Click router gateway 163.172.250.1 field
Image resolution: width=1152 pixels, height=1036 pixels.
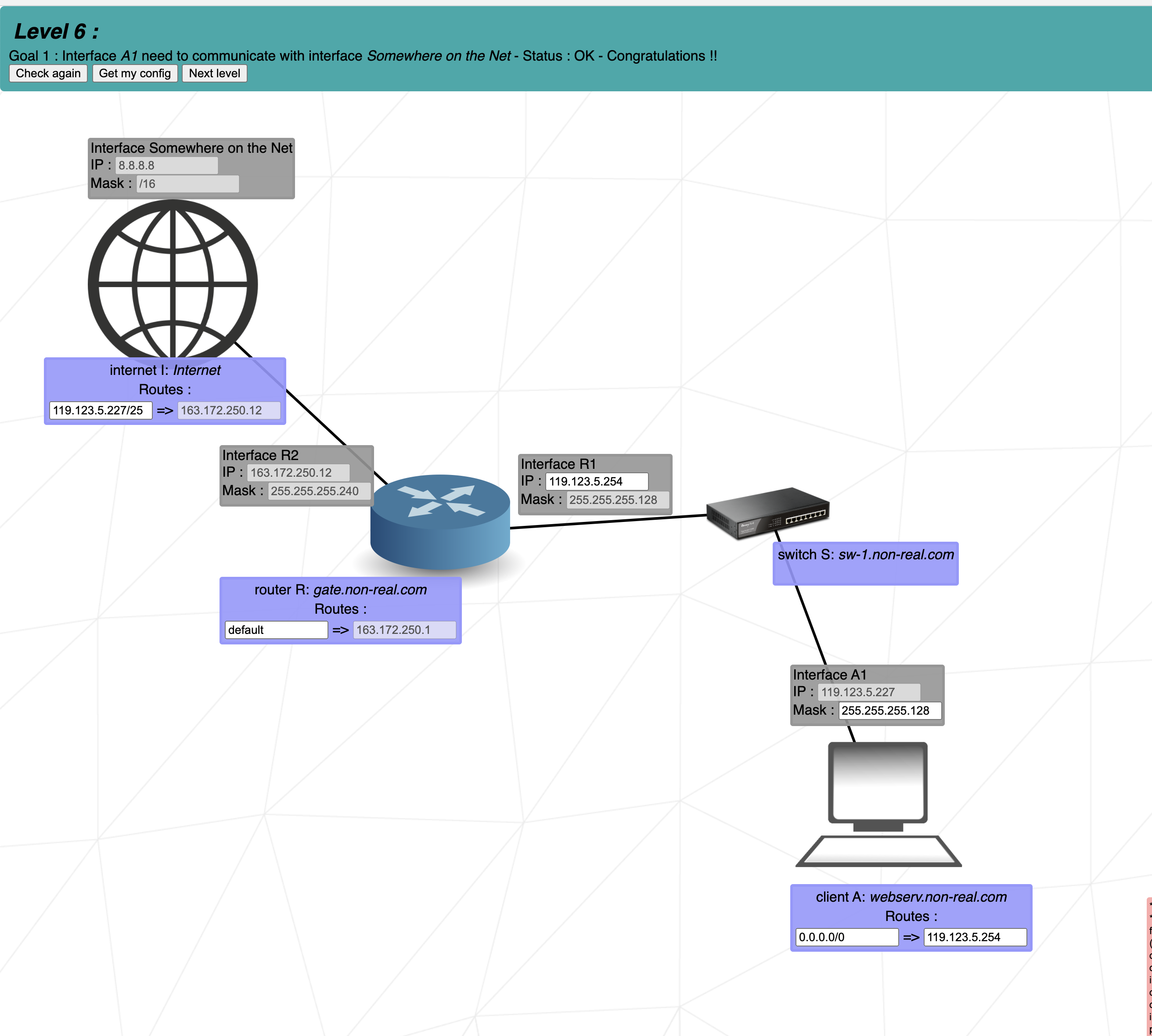coord(404,630)
